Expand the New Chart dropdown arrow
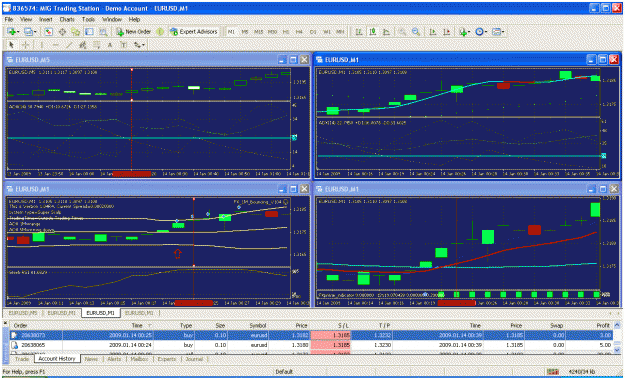Screen dimensions: 625x378 pos(18,32)
